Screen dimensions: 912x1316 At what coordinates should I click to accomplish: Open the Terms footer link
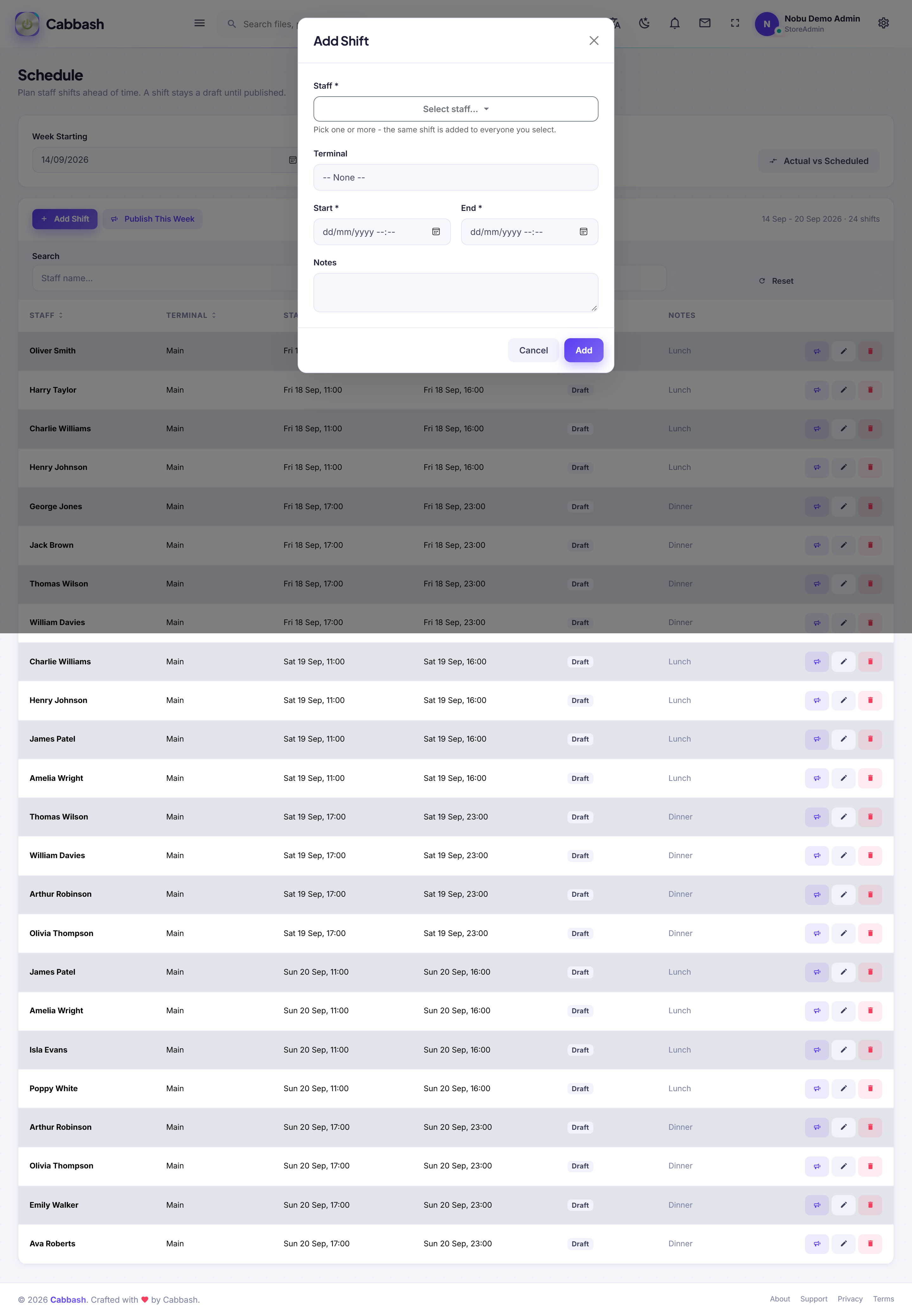[x=883, y=1300]
